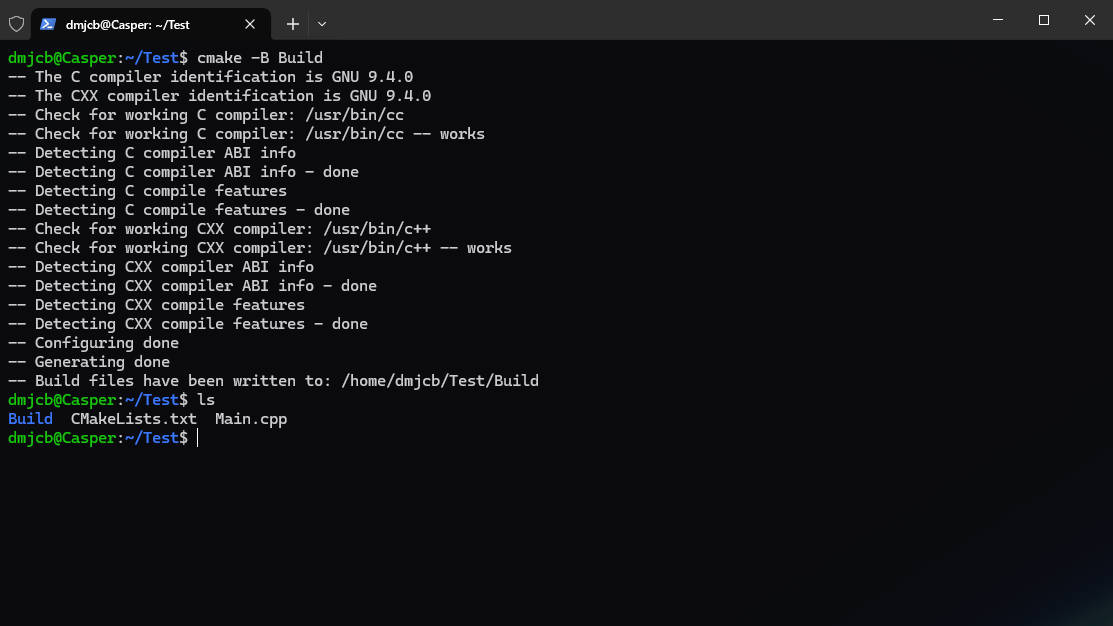Click the PowerShell-style tab profile icon

(48, 24)
